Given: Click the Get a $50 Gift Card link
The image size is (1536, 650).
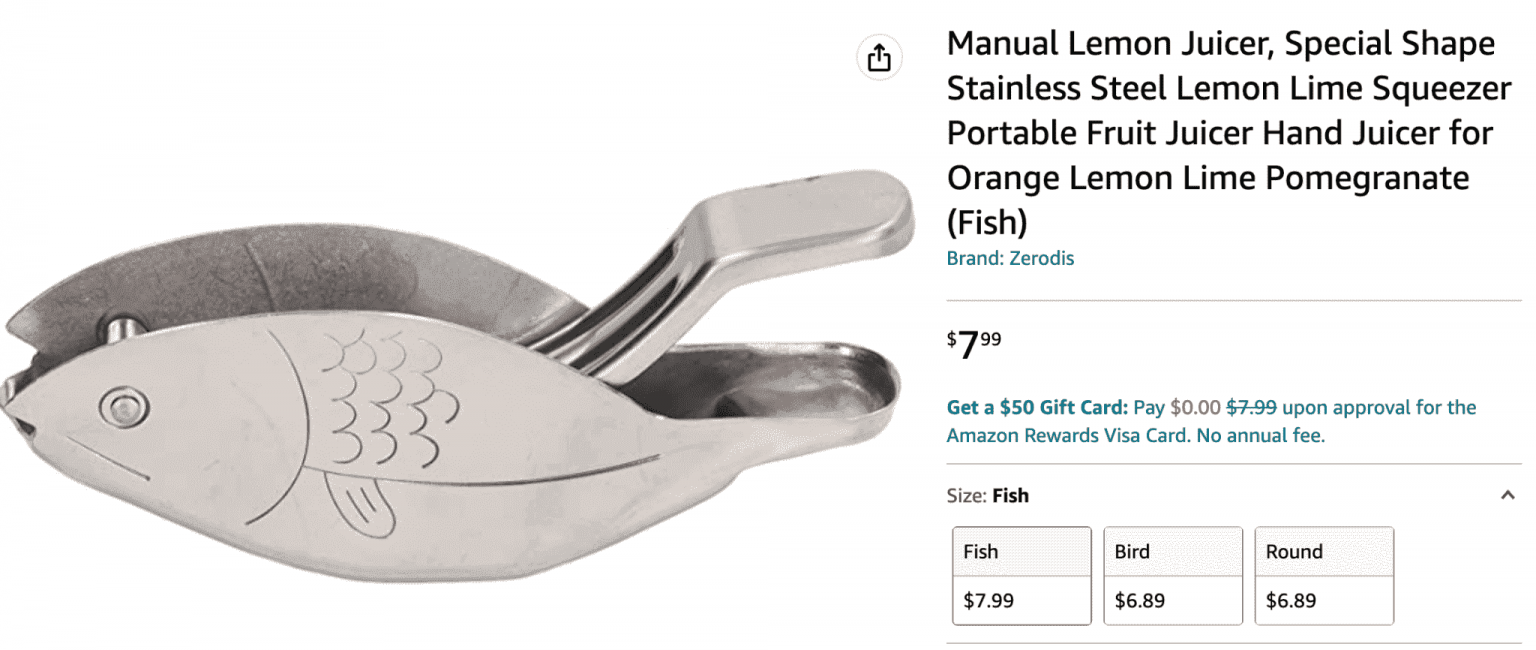Looking at the screenshot, I should pyautogui.click(x=1037, y=408).
